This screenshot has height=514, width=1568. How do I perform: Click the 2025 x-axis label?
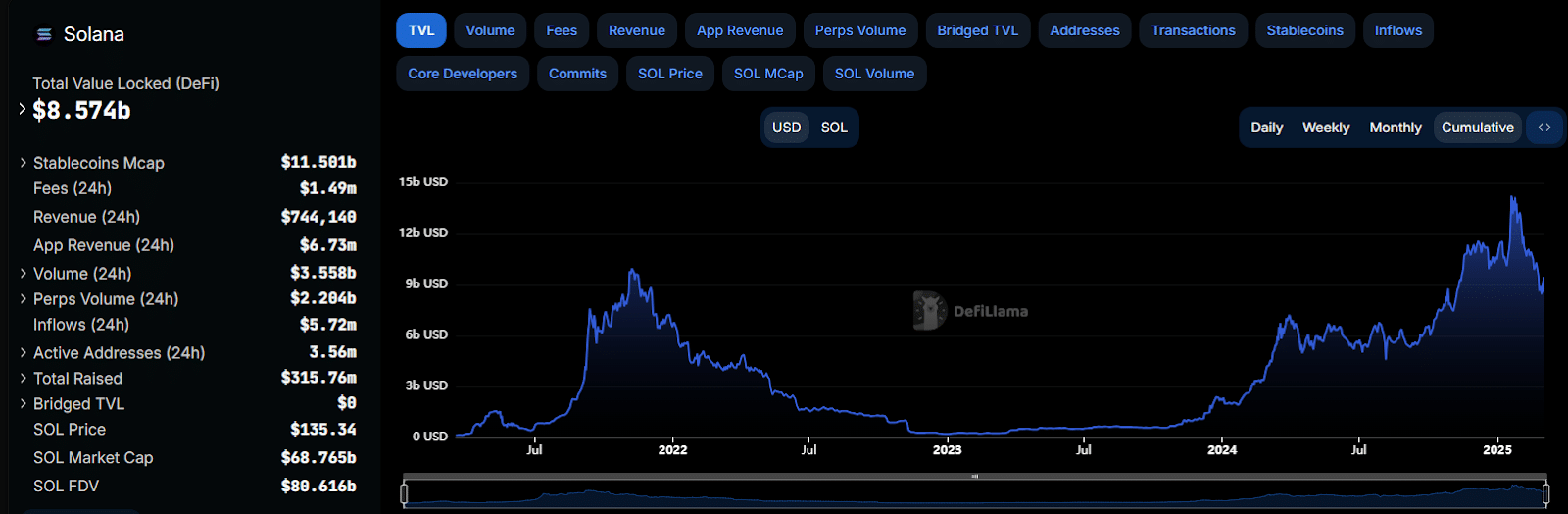(x=1497, y=450)
